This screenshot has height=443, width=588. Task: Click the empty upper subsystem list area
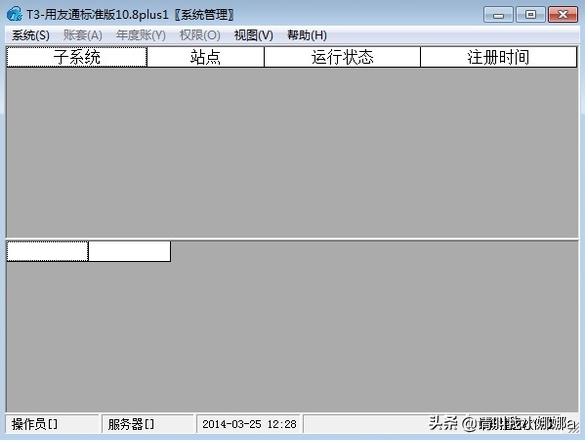coord(292,152)
